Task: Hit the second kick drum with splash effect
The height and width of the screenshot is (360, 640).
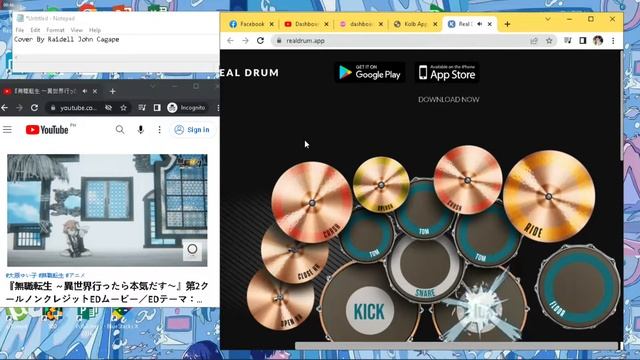Action: pyautogui.click(x=480, y=310)
